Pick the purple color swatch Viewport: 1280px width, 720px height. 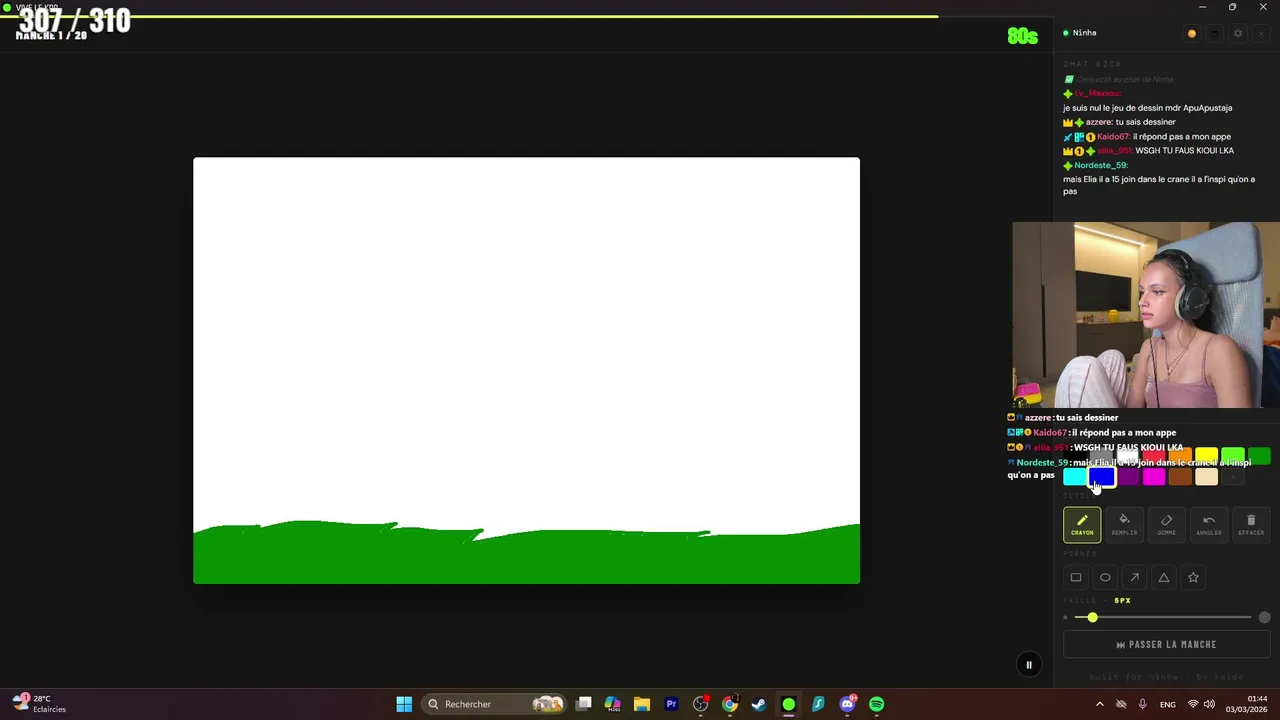point(1128,477)
